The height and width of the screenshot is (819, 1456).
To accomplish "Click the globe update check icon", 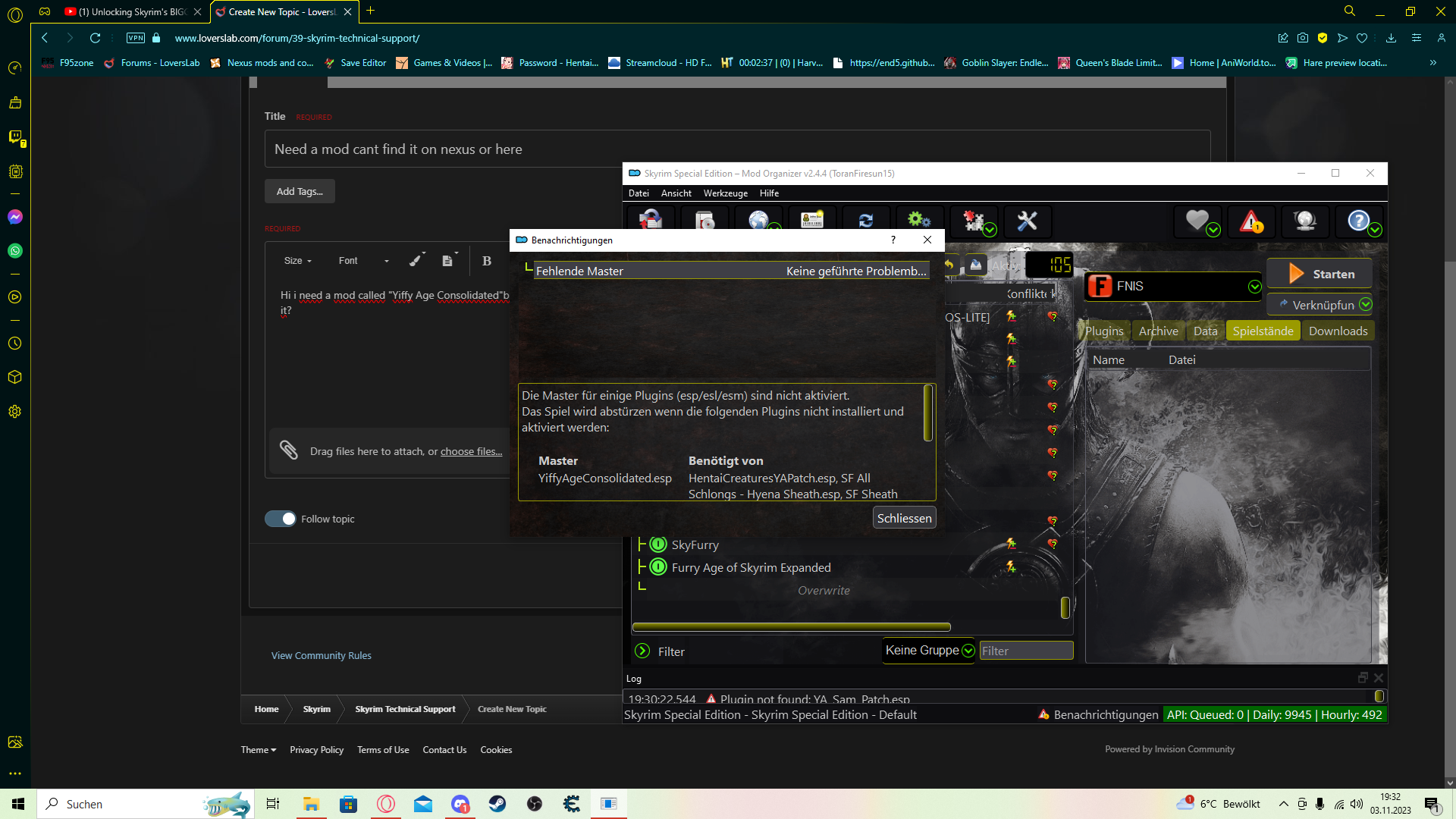I will pos(1305,221).
